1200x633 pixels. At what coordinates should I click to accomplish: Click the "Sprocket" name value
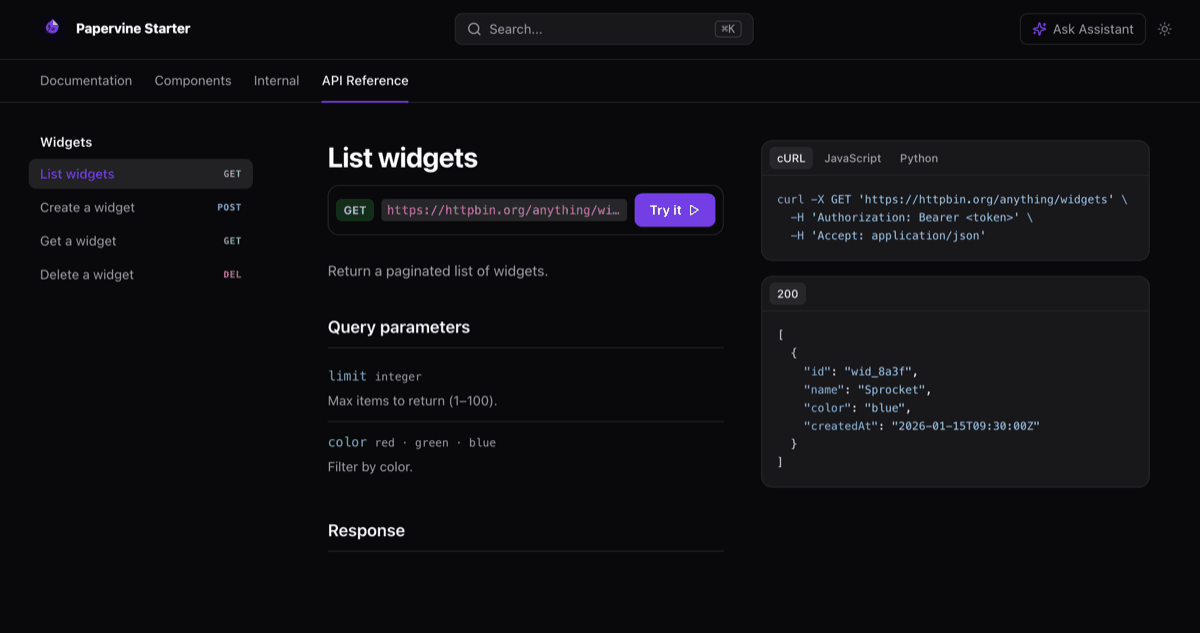click(x=892, y=390)
